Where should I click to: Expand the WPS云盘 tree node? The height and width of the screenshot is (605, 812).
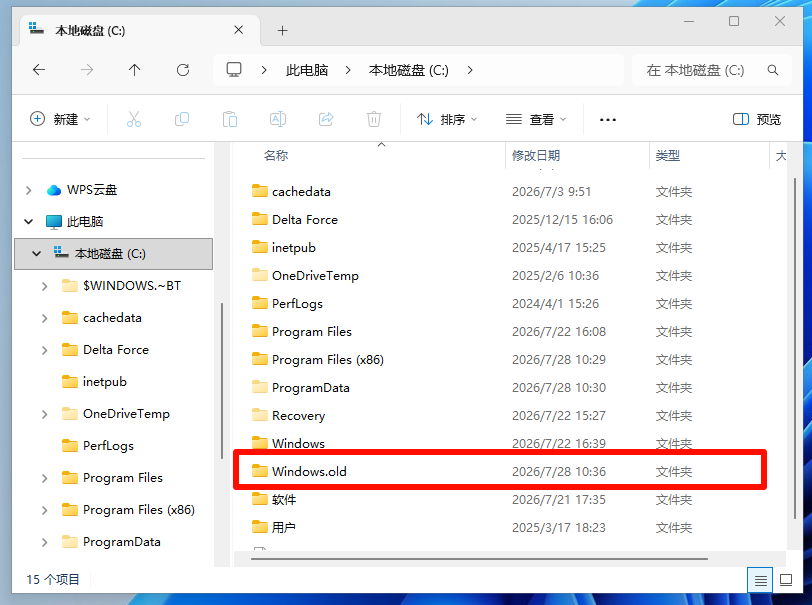[28, 190]
